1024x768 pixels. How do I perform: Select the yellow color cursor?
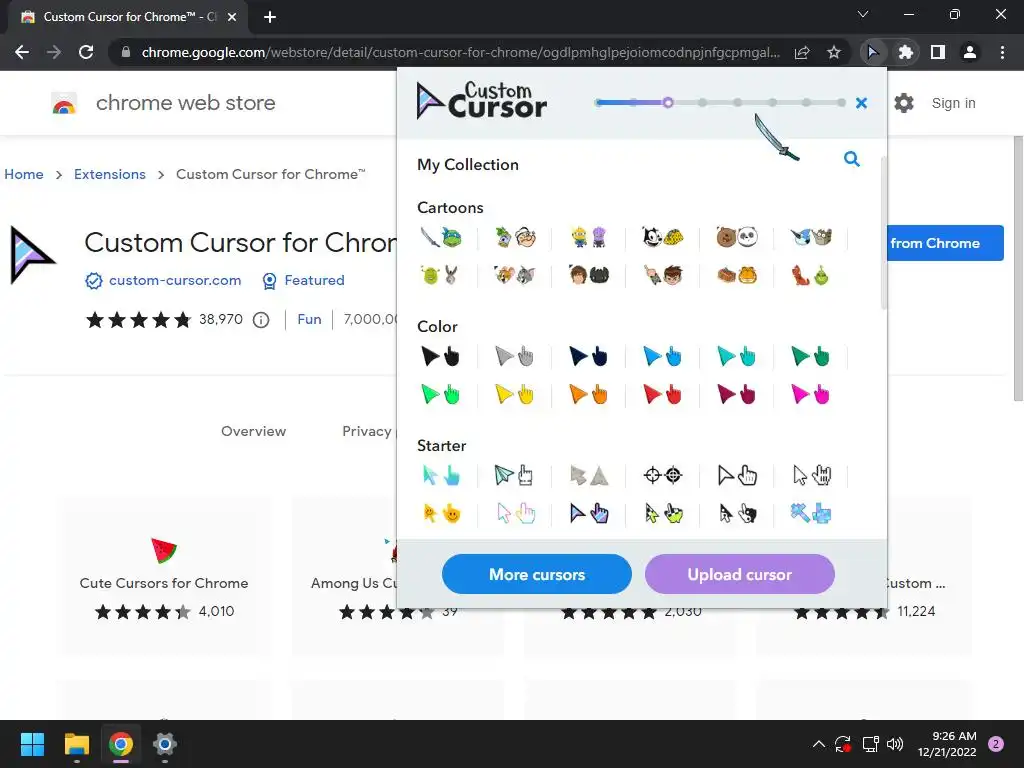coord(515,394)
